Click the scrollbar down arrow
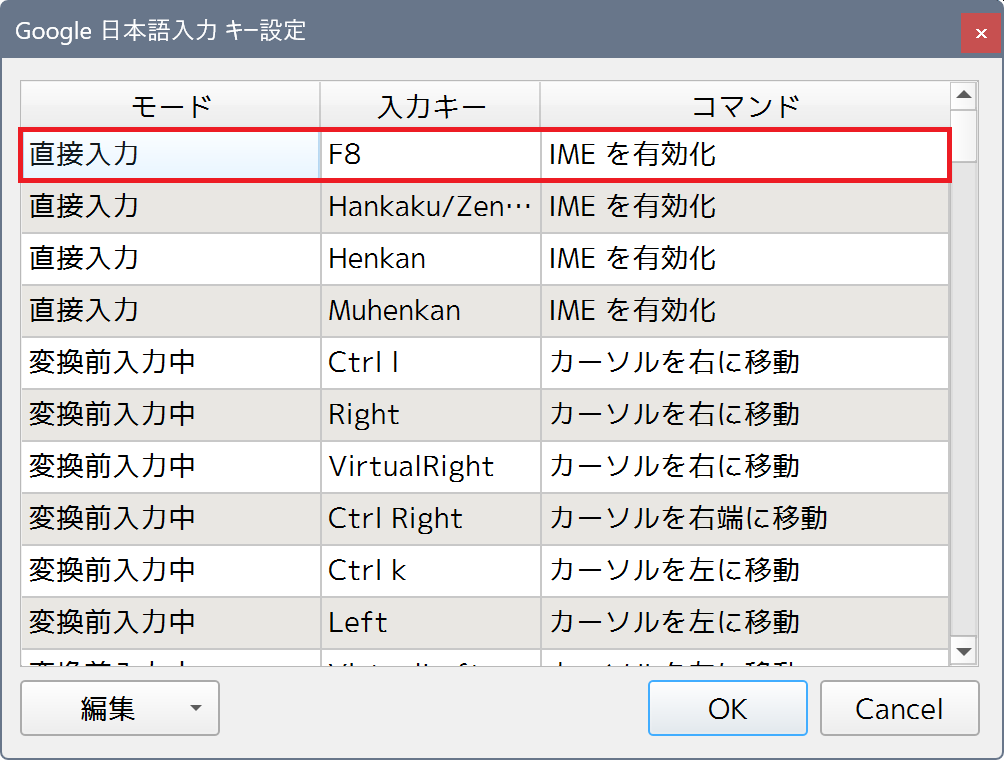This screenshot has height=760, width=1004. [x=964, y=652]
